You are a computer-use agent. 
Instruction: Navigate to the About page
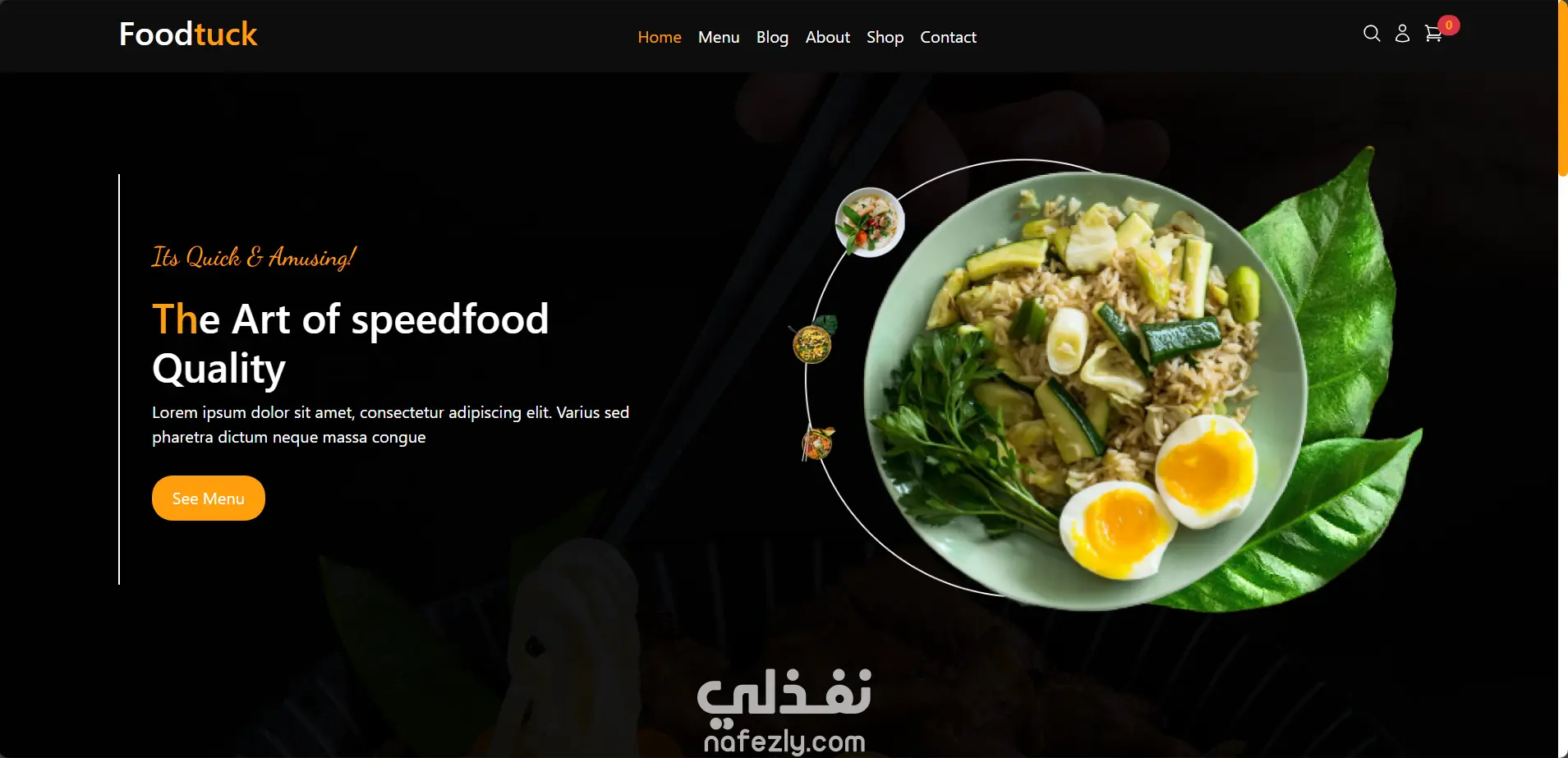(827, 37)
